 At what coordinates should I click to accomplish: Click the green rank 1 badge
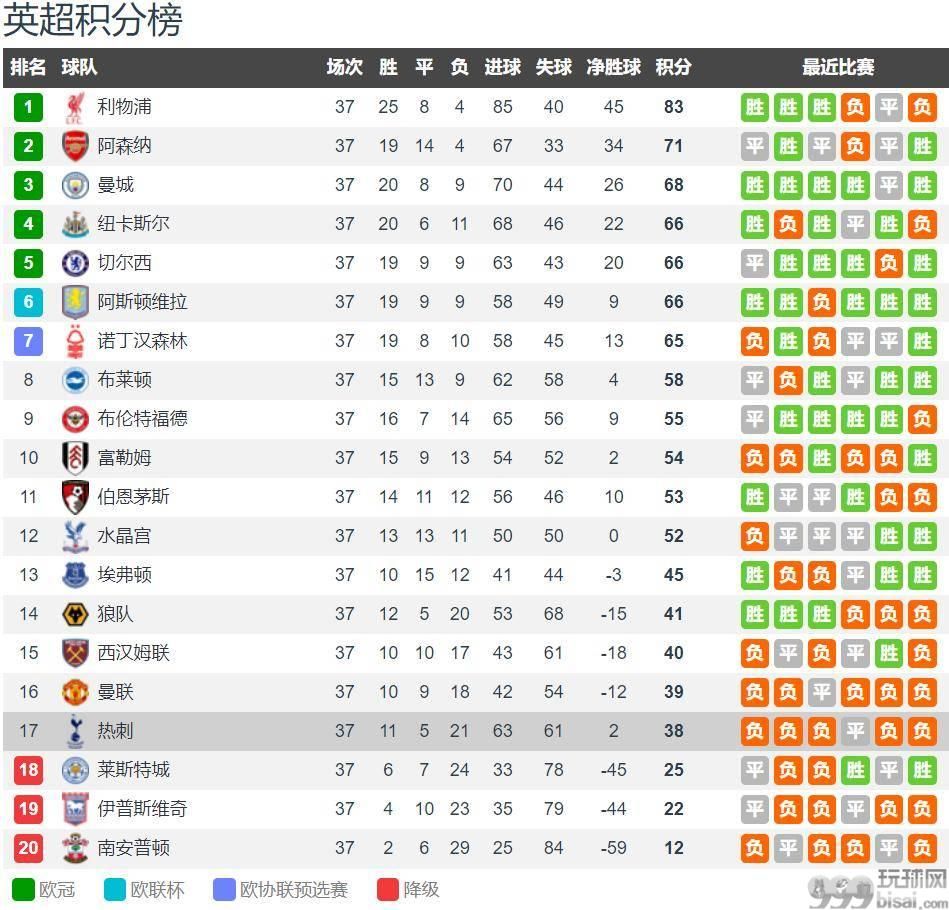pos(28,107)
